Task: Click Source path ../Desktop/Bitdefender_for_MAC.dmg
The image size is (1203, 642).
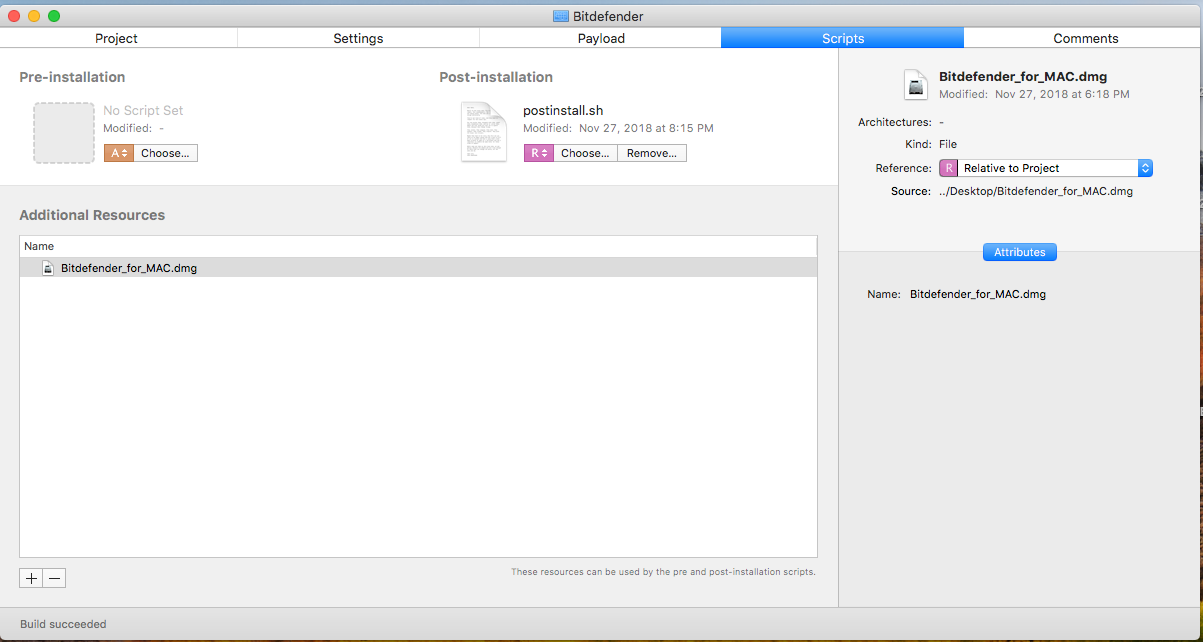Action: tap(1035, 191)
